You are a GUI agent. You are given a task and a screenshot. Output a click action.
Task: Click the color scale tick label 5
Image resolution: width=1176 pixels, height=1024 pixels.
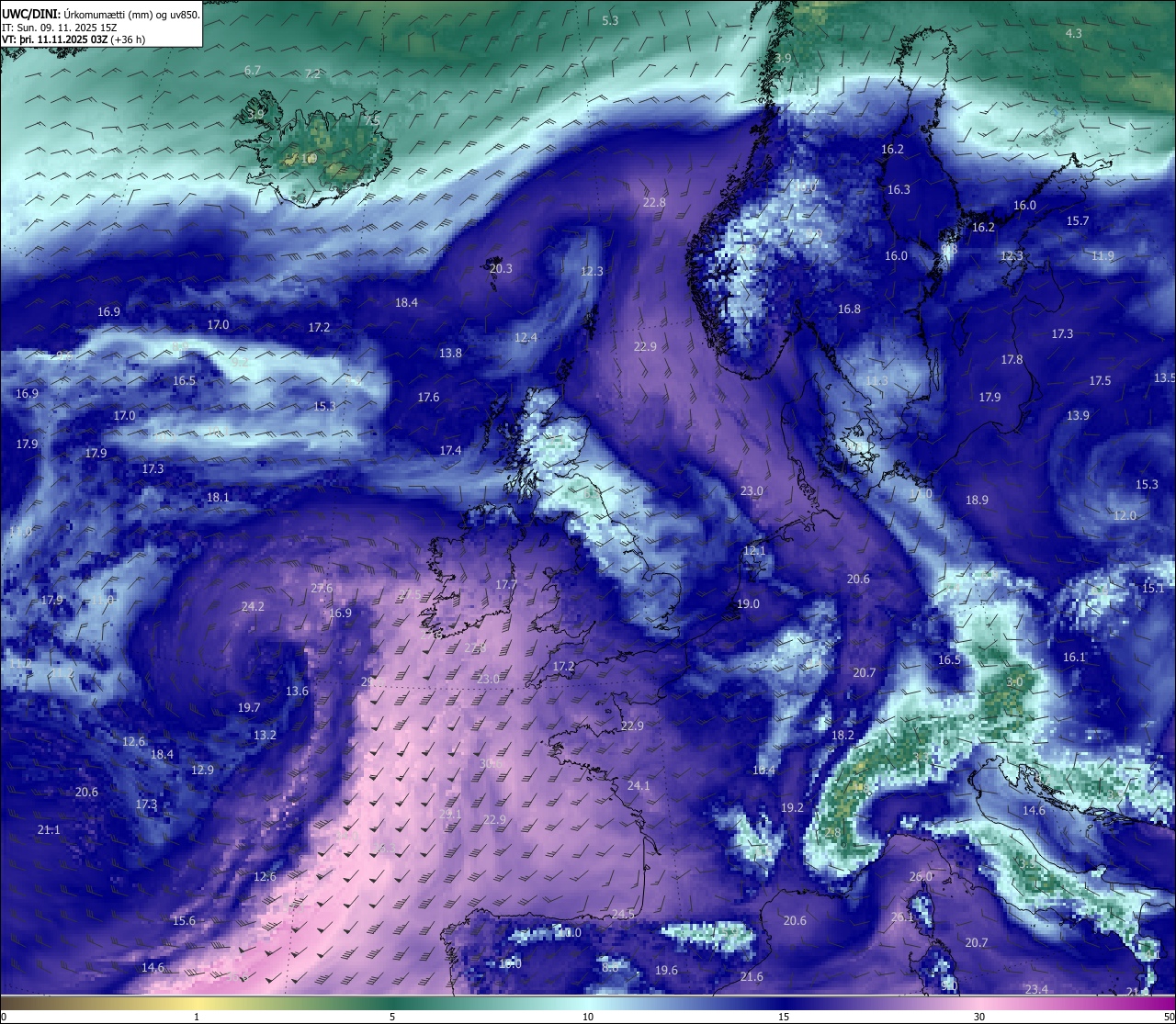pyautogui.click(x=392, y=1016)
